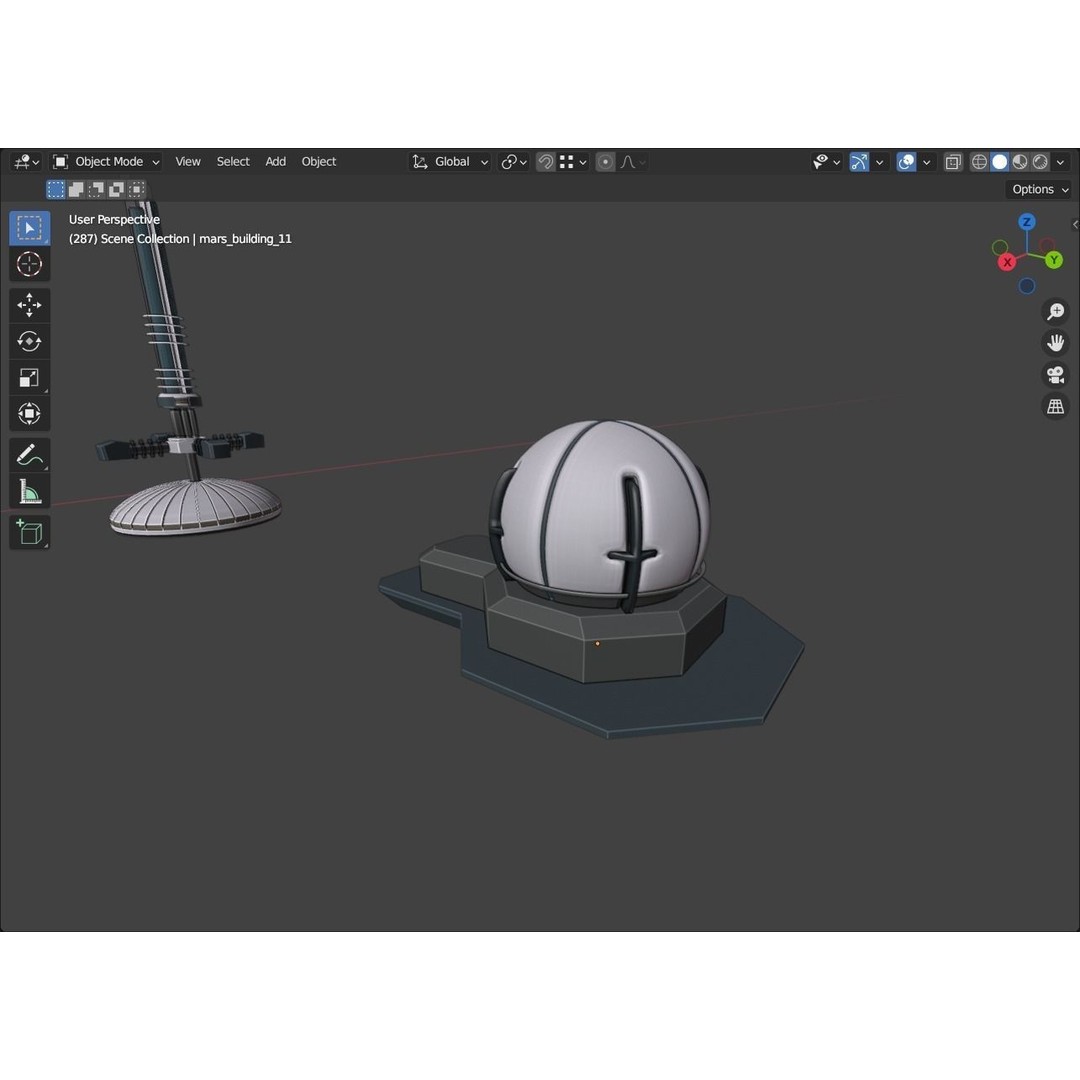Viewport: 1080px width, 1080px height.
Task: Enable proportional editing
Action: (604, 161)
